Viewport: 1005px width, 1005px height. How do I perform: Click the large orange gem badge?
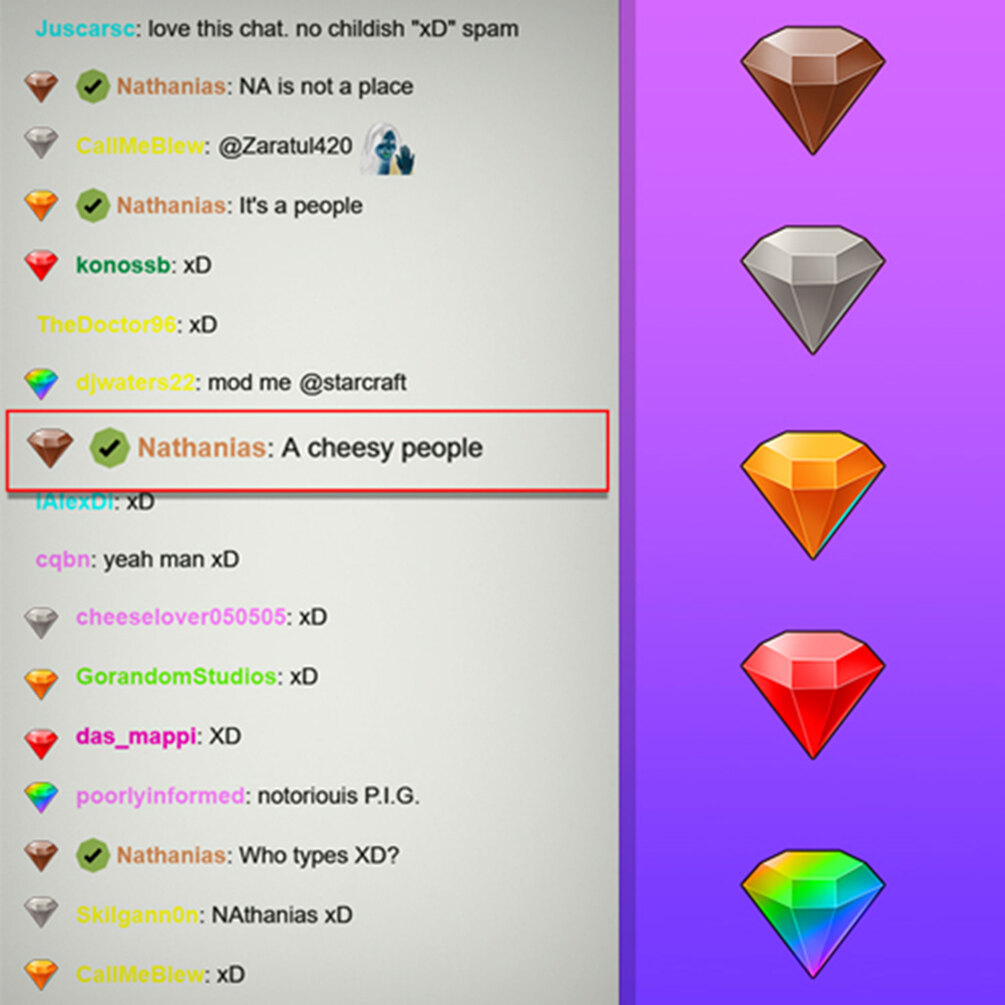[813, 495]
